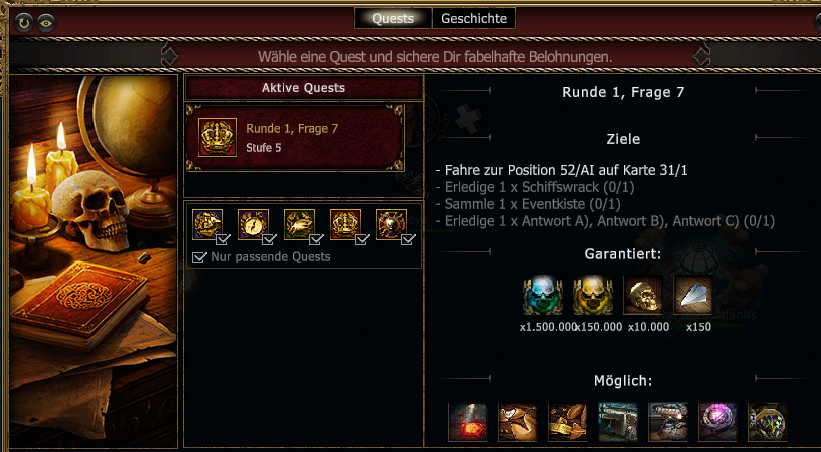Image resolution: width=821 pixels, height=452 pixels.
Task: Click the silver x150 reward icon
Action: [693, 295]
